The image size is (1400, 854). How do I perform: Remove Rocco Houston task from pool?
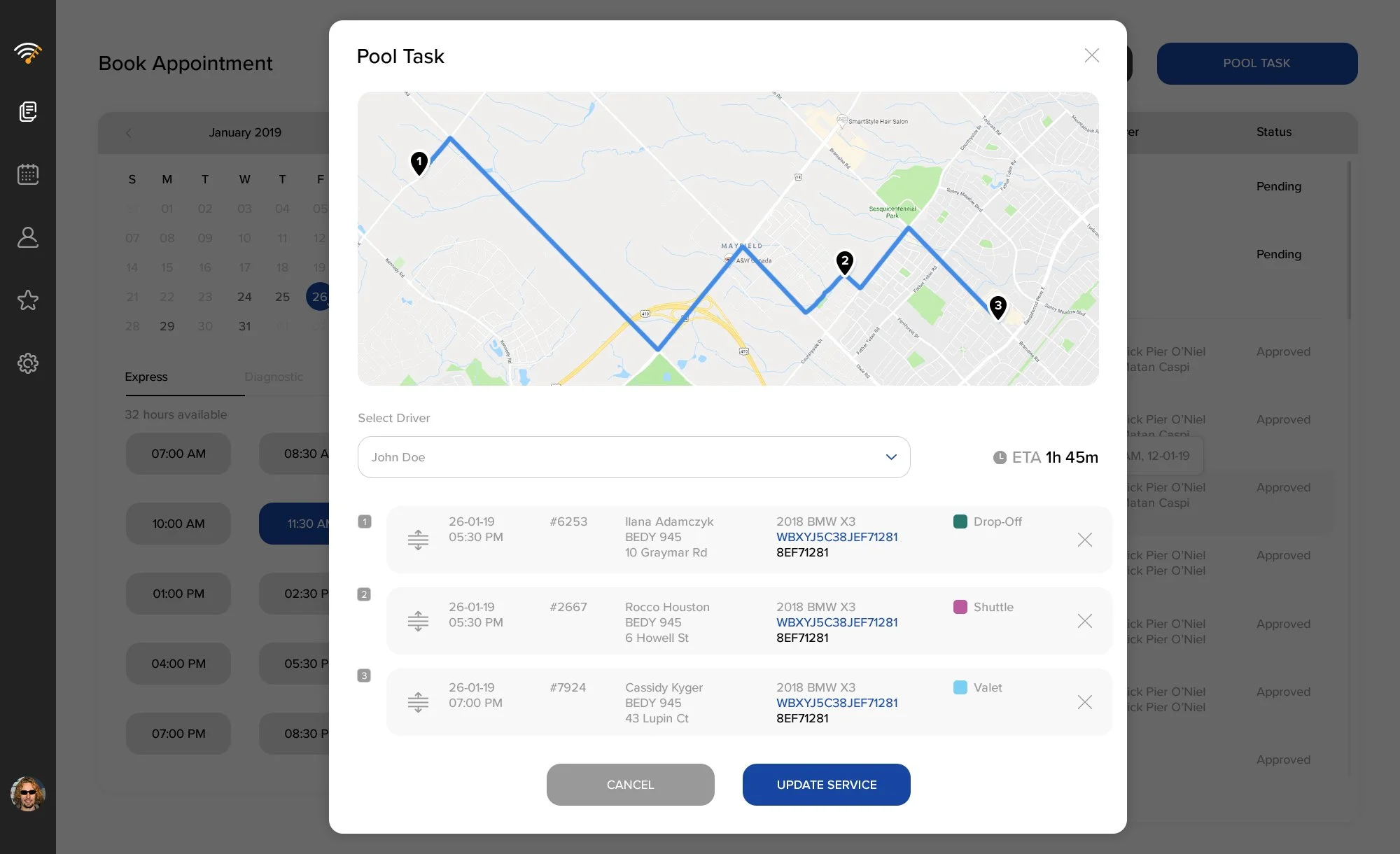pyautogui.click(x=1084, y=621)
